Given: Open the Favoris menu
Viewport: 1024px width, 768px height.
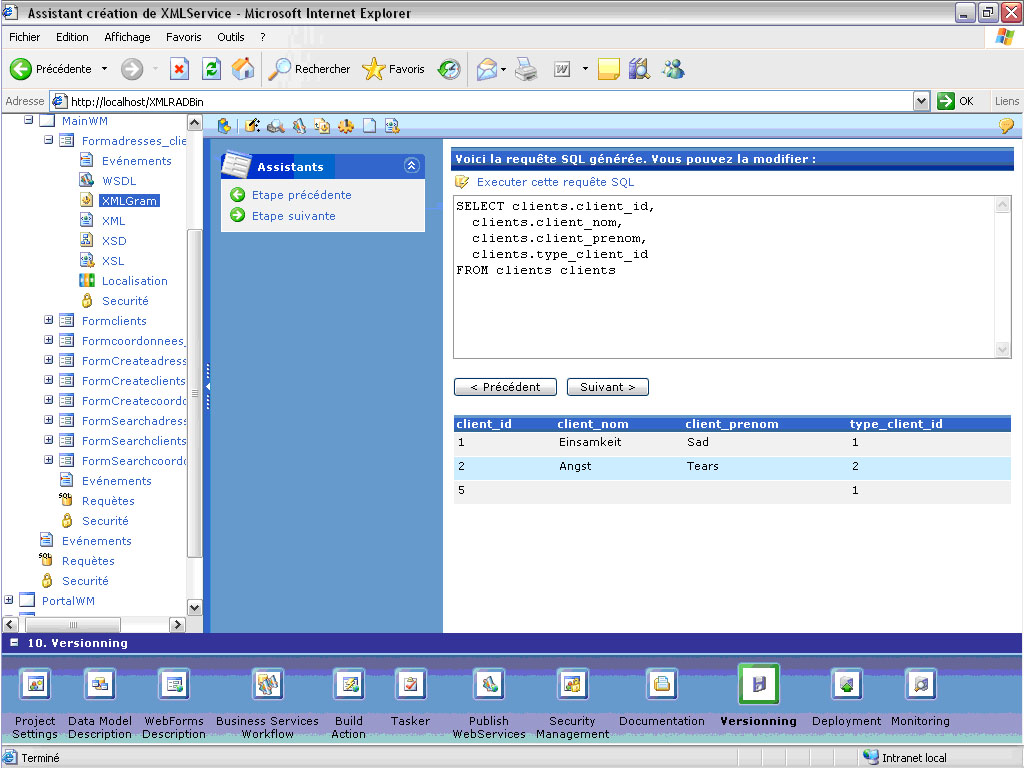Looking at the screenshot, I should (x=184, y=37).
